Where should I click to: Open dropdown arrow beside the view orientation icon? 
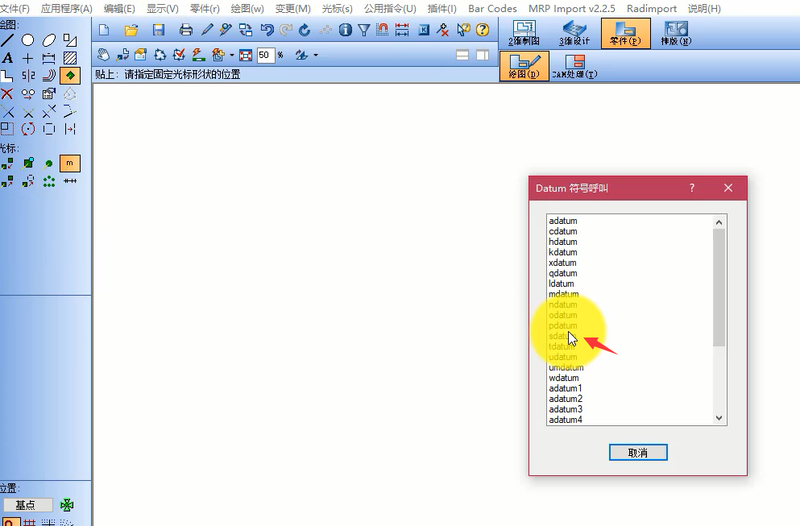(316, 55)
